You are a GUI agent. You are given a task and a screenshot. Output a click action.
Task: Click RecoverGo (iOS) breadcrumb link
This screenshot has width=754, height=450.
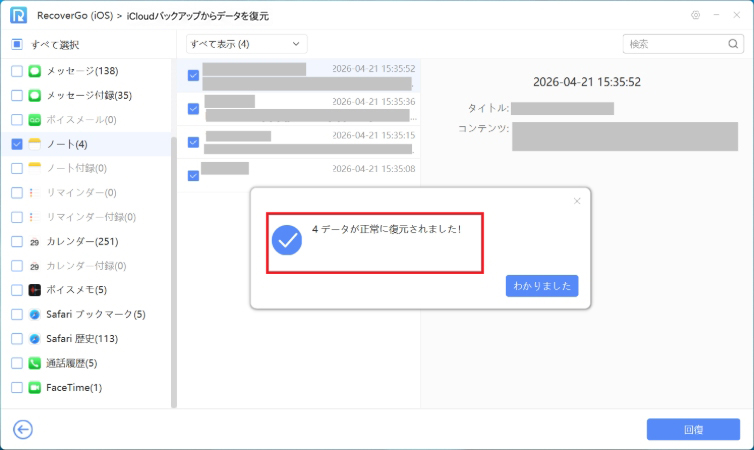point(75,16)
